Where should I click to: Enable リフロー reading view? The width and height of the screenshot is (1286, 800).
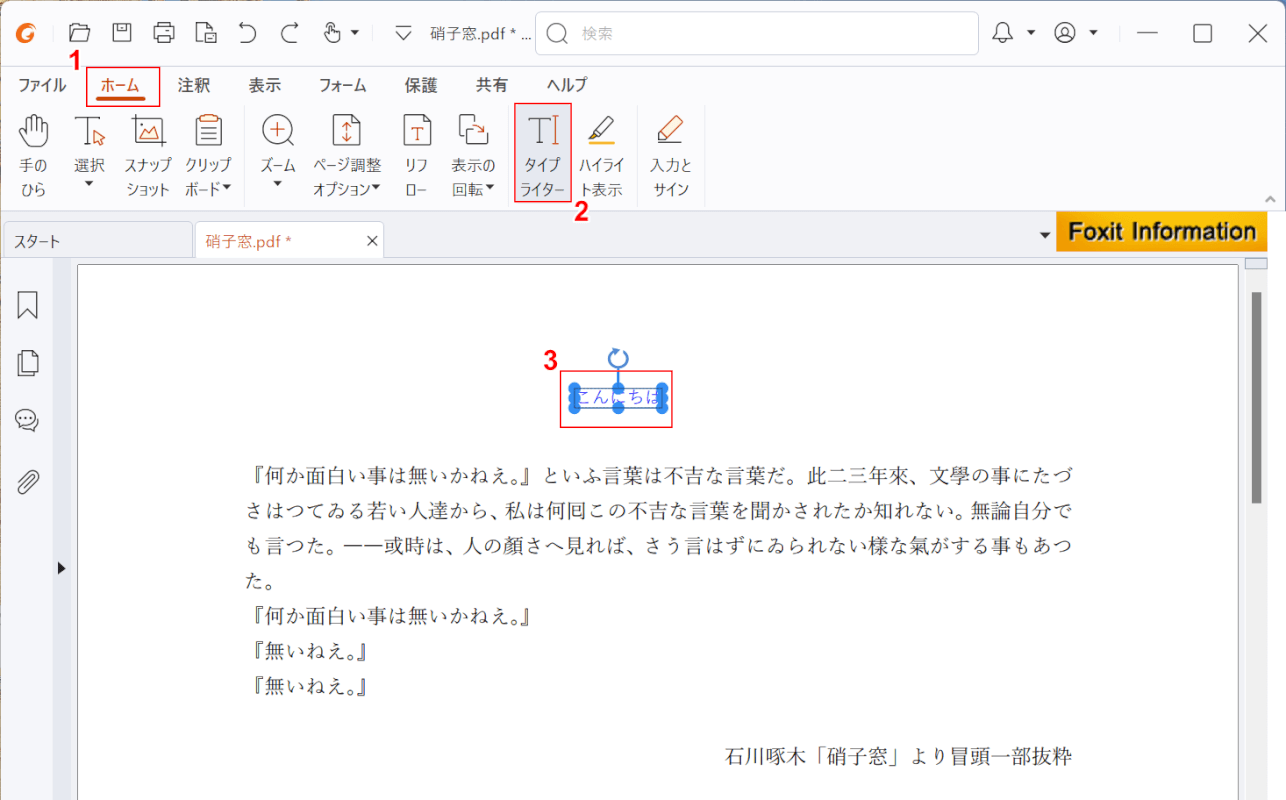pyautogui.click(x=417, y=155)
